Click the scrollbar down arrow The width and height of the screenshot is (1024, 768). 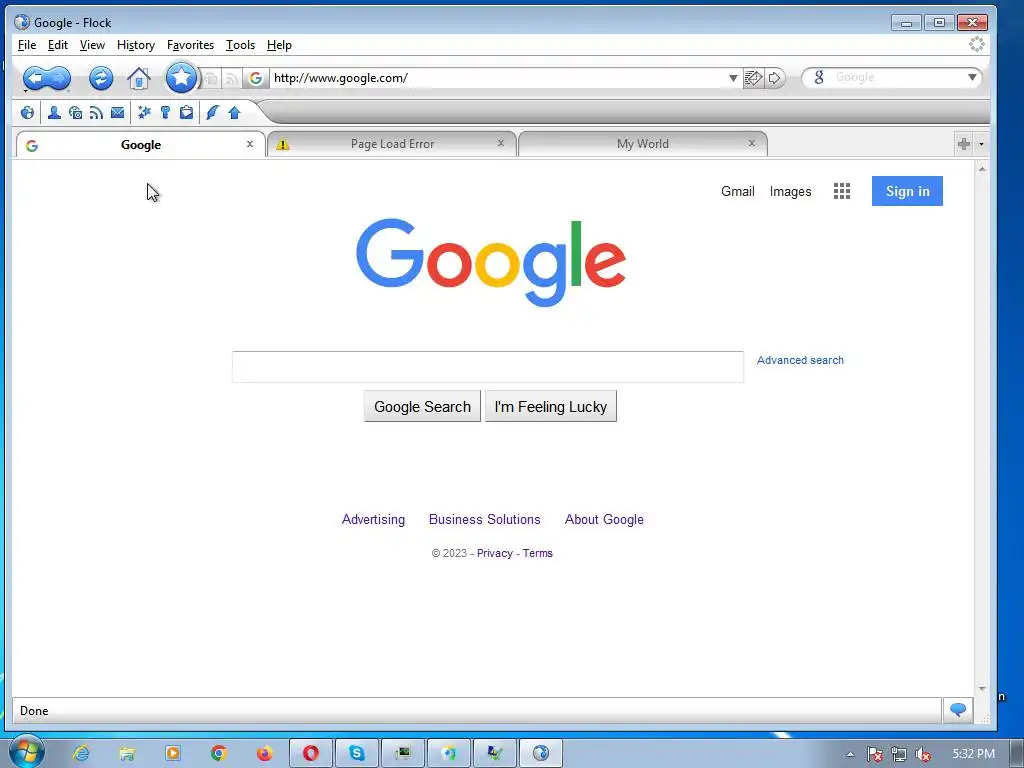coord(982,688)
